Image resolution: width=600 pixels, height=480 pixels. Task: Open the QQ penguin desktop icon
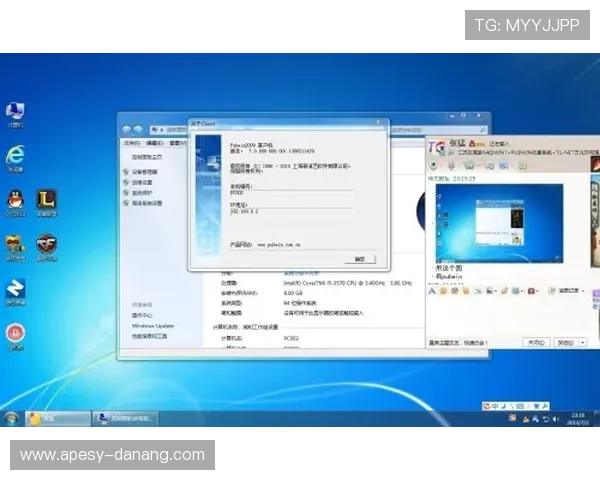click(16, 199)
